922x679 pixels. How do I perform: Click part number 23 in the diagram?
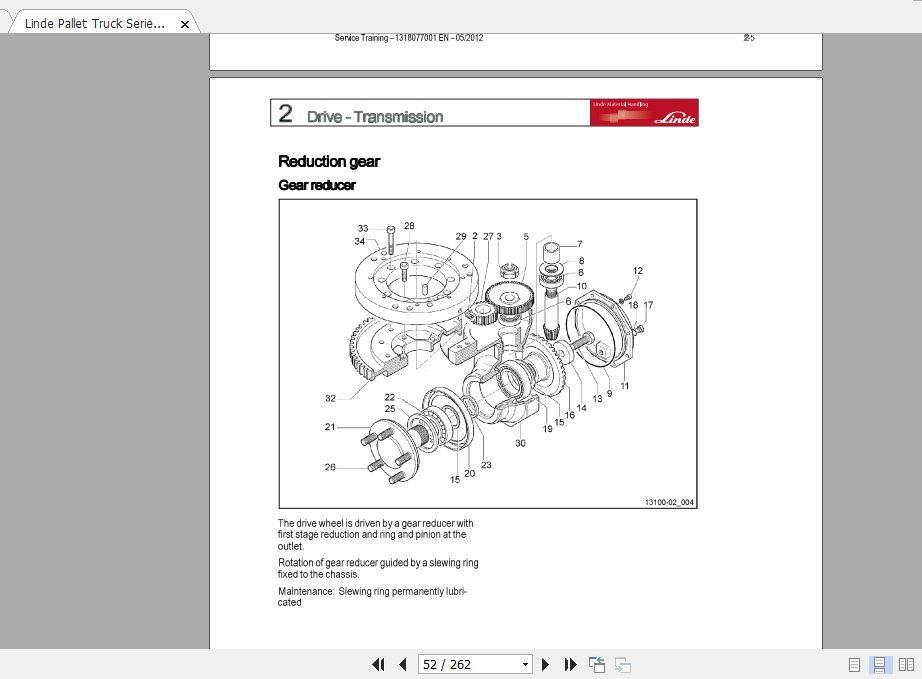coord(486,464)
